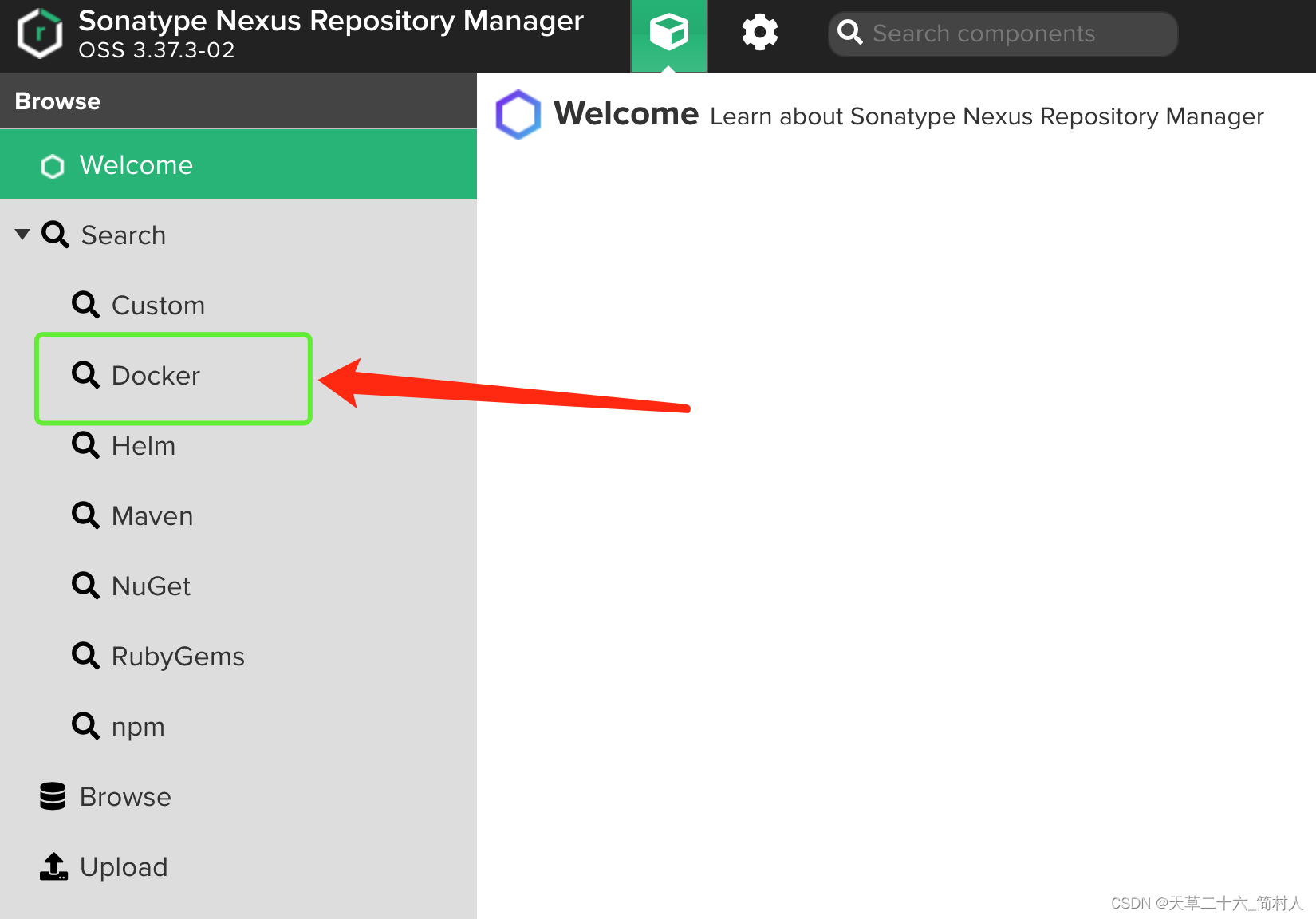
Task: Click the magnifier icon beside Custom
Action: coord(85,305)
